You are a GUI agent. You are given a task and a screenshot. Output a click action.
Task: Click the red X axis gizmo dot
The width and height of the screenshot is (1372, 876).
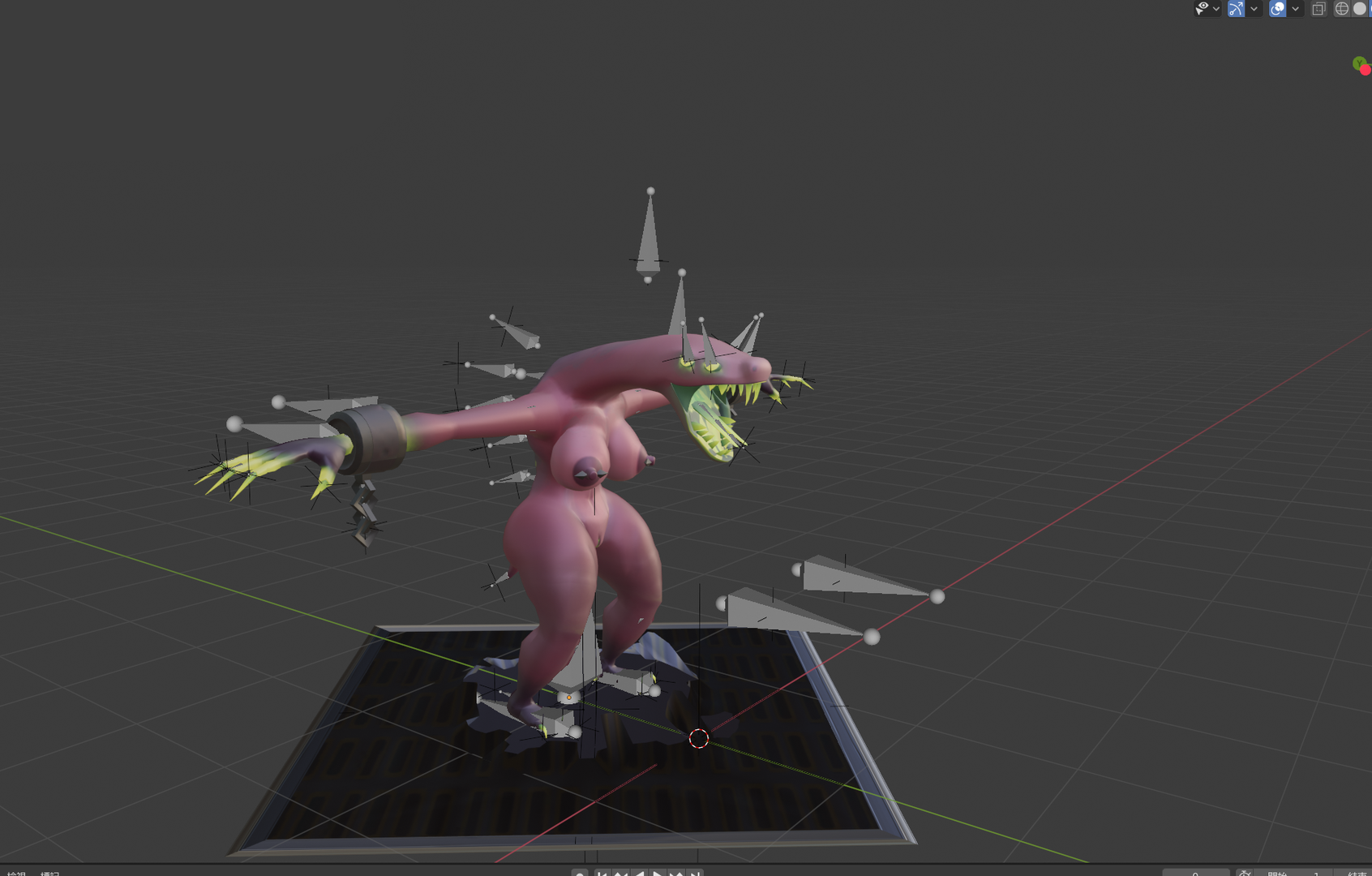point(1366,71)
